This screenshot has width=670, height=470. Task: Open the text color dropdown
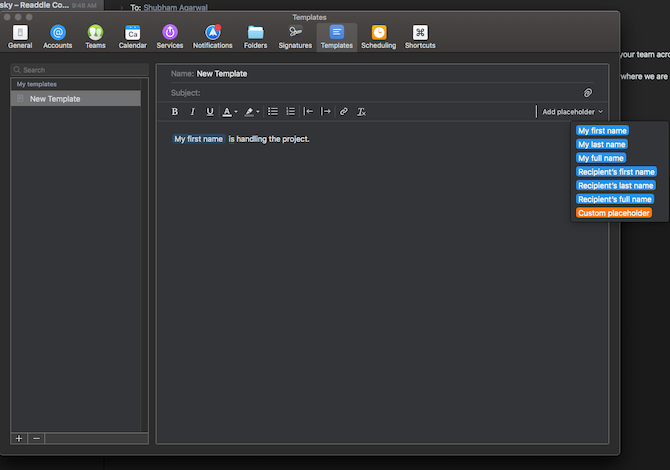pos(230,112)
